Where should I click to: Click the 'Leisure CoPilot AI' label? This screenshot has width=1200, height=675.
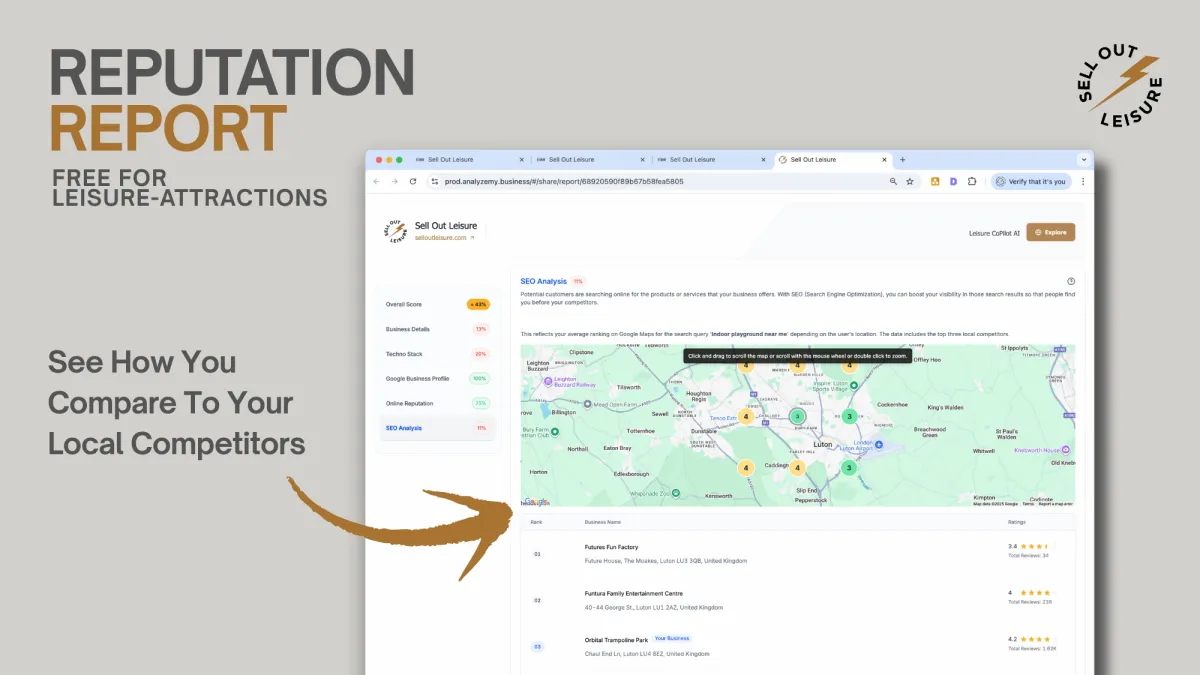coord(994,232)
